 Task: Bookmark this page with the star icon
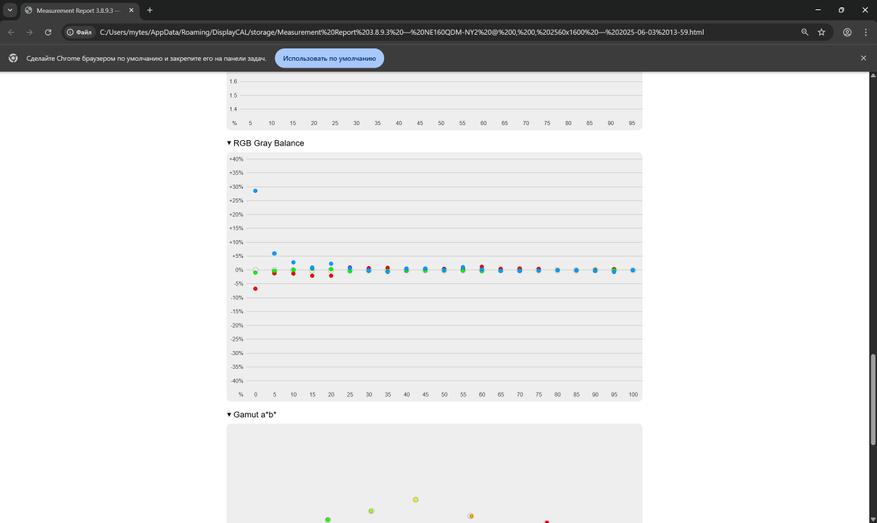821,32
